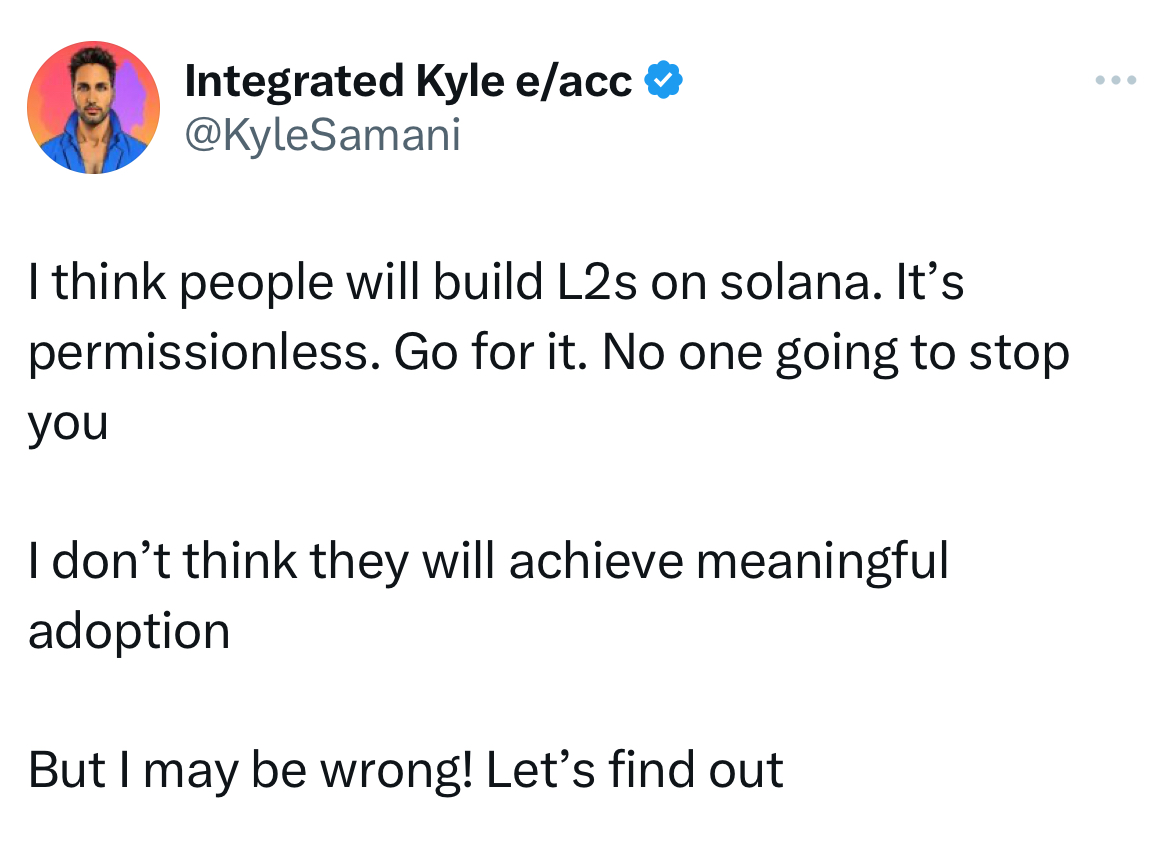Viewport: 1170px width, 848px height.
Task: Click the word 'adoption' in the second paragraph
Action: [x=127, y=631]
